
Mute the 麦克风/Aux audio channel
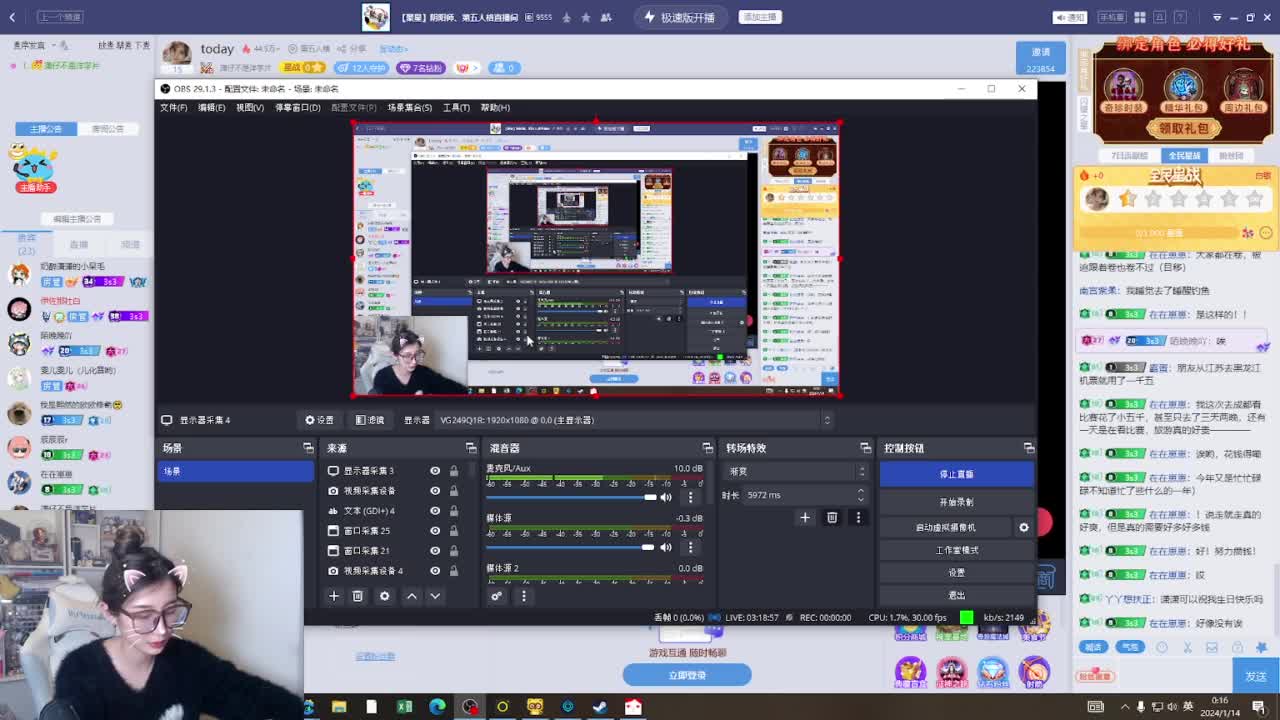pyautogui.click(x=666, y=497)
